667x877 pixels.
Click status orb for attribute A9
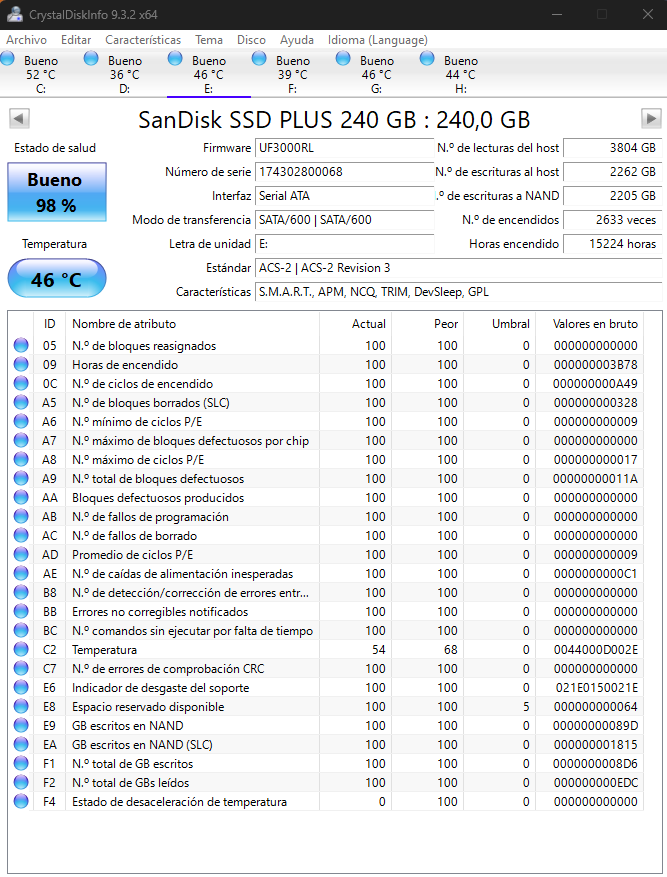(21, 478)
